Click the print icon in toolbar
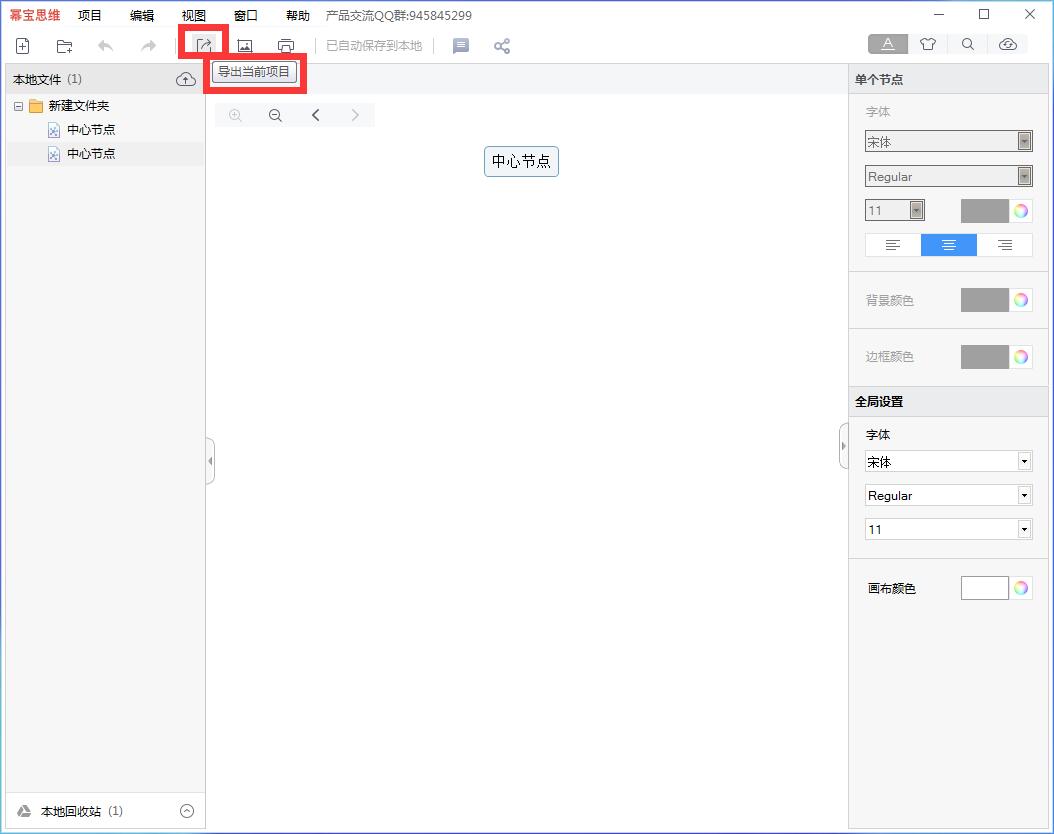The height and width of the screenshot is (834, 1054). coord(286,46)
